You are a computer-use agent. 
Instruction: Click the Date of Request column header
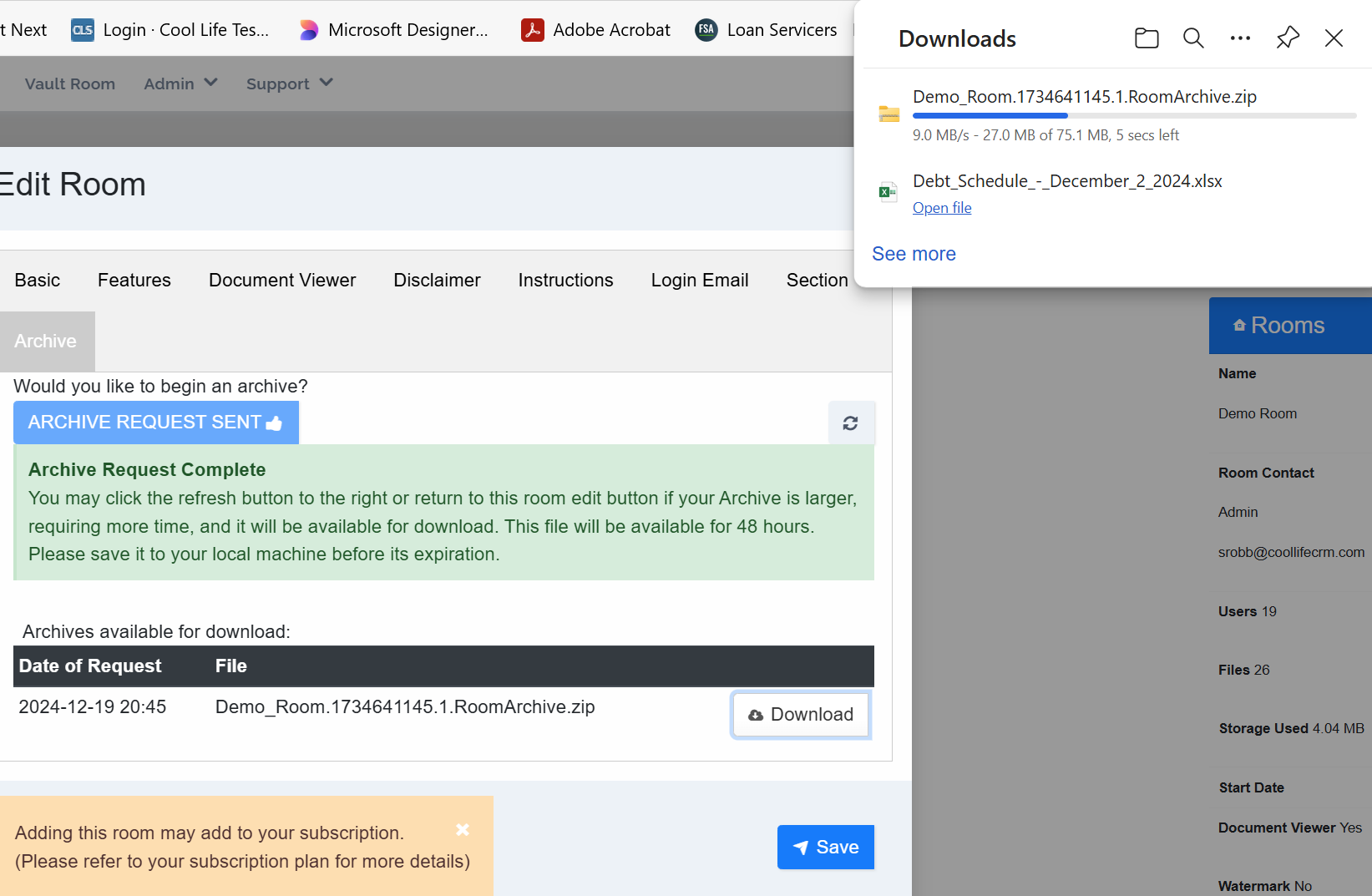90,666
